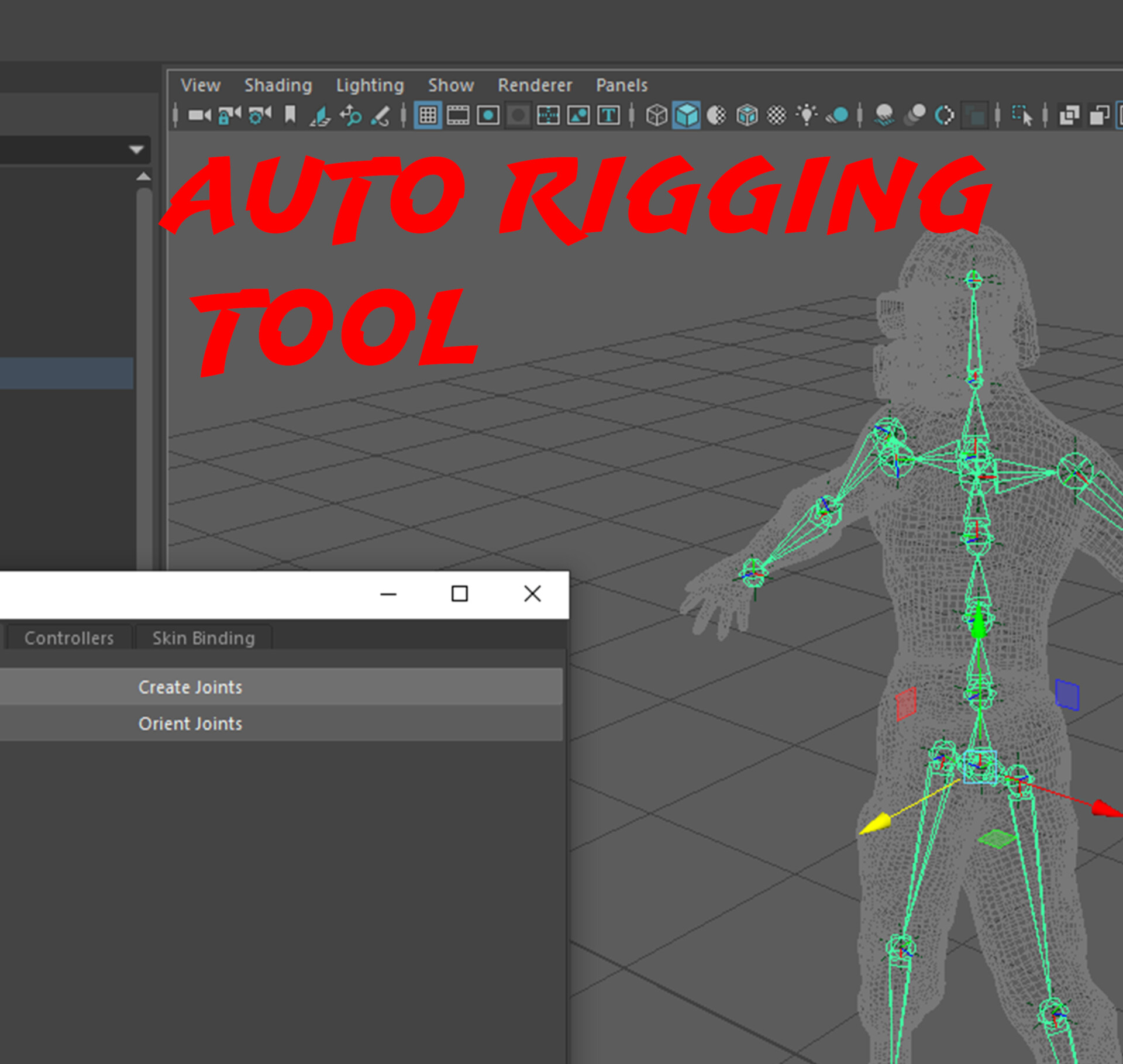Toggle resolution gate display

coord(488,116)
